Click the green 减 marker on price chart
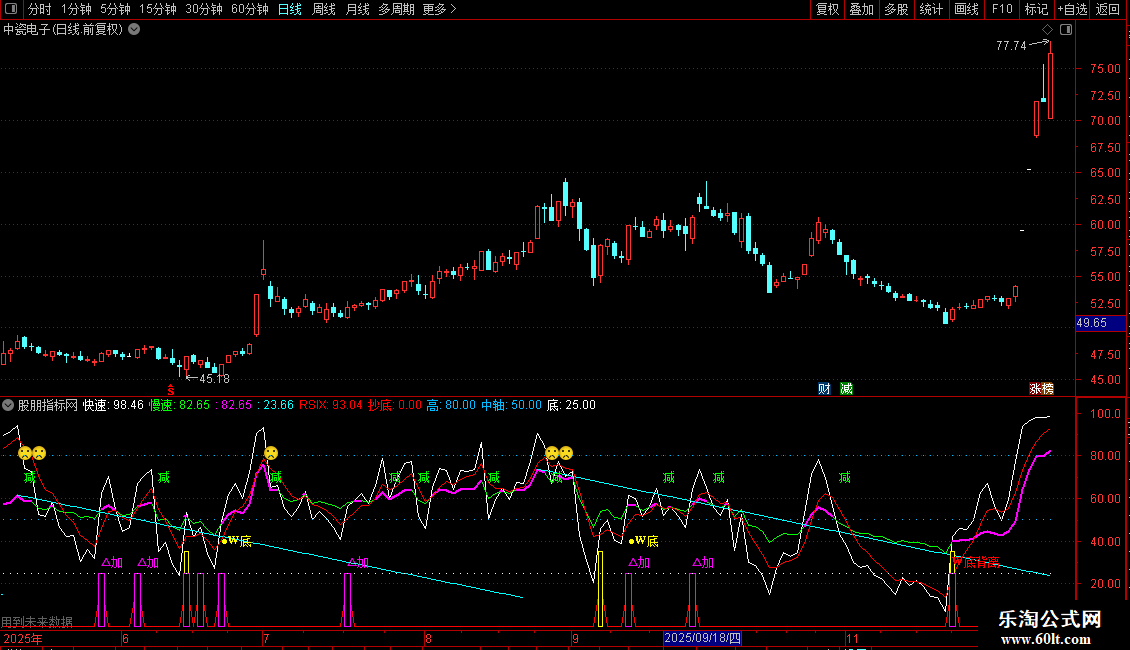The image size is (1130, 650). 846,388
